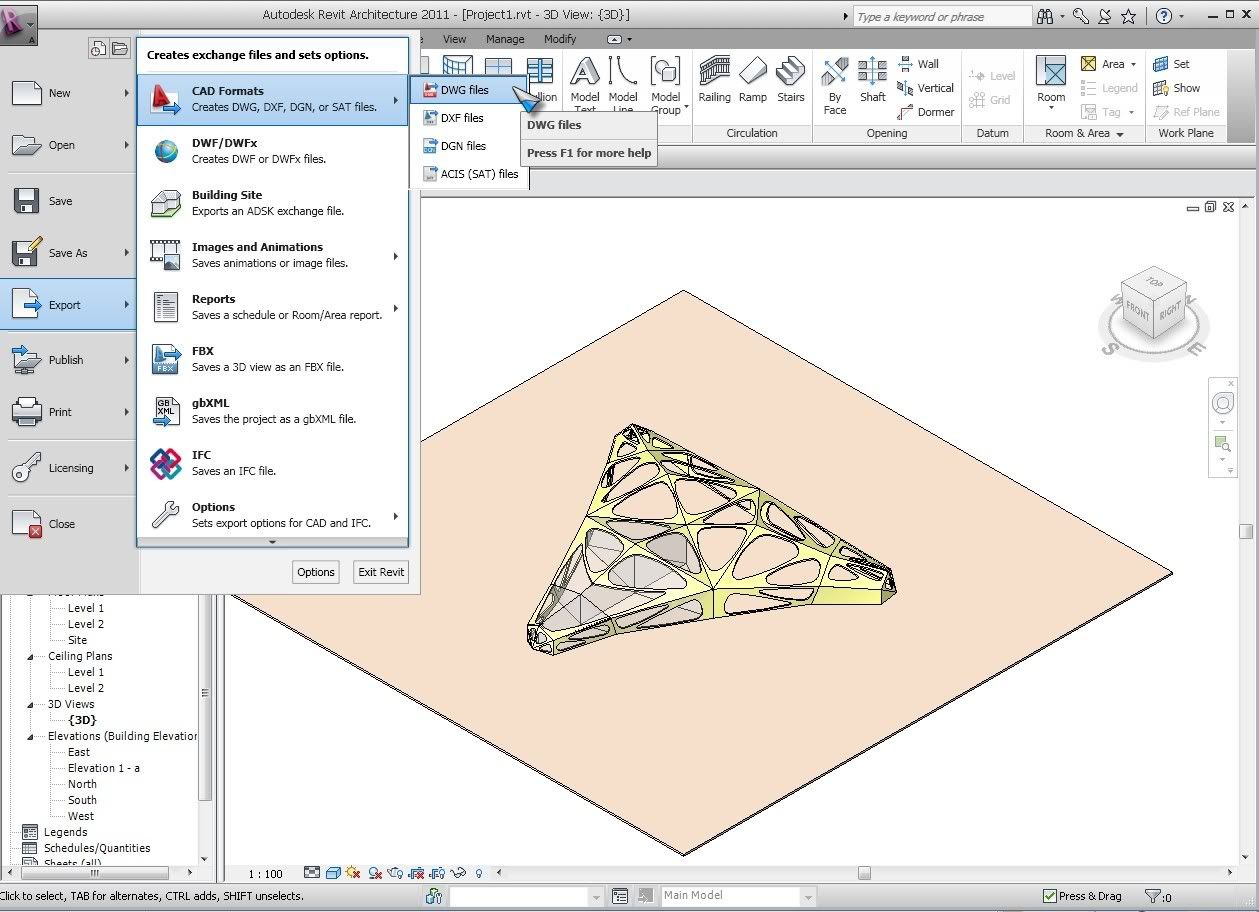Collapse the Elevations tree node
The height and width of the screenshot is (912, 1259).
click(29, 737)
